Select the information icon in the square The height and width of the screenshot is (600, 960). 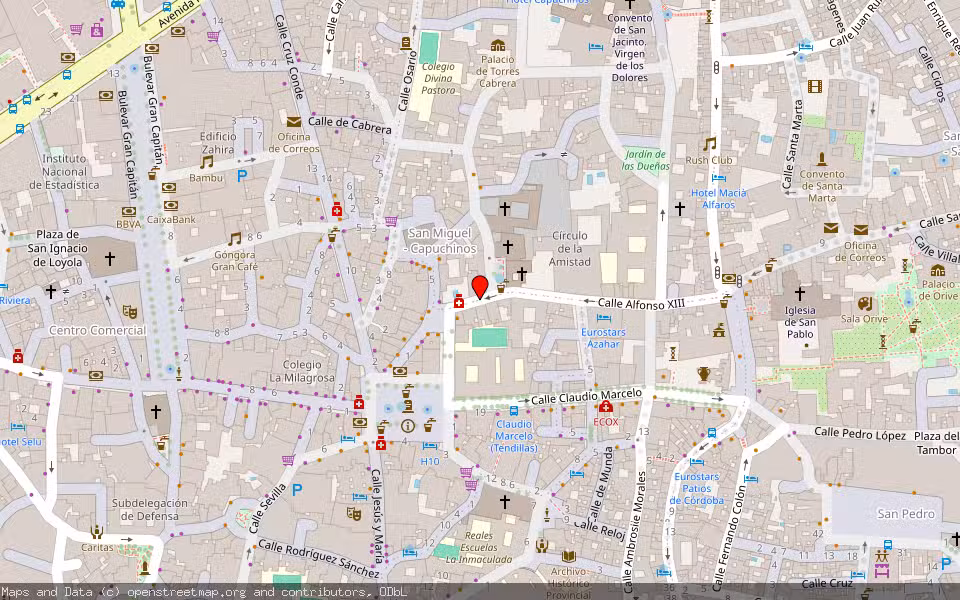pyautogui.click(x=408, y=426)
